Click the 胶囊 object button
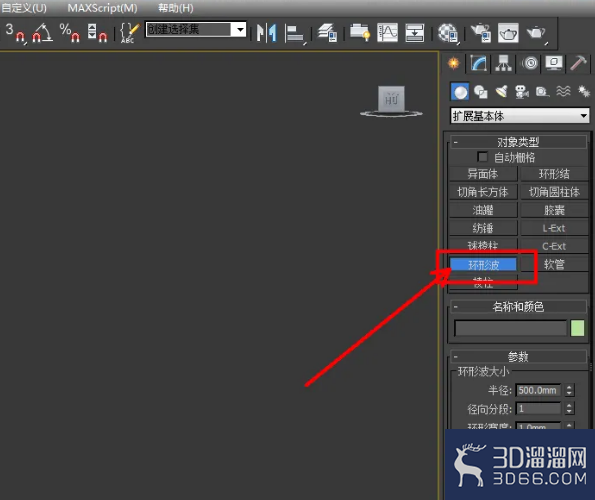The width and height of the screenshot is (595, 500). pos(554,210)
